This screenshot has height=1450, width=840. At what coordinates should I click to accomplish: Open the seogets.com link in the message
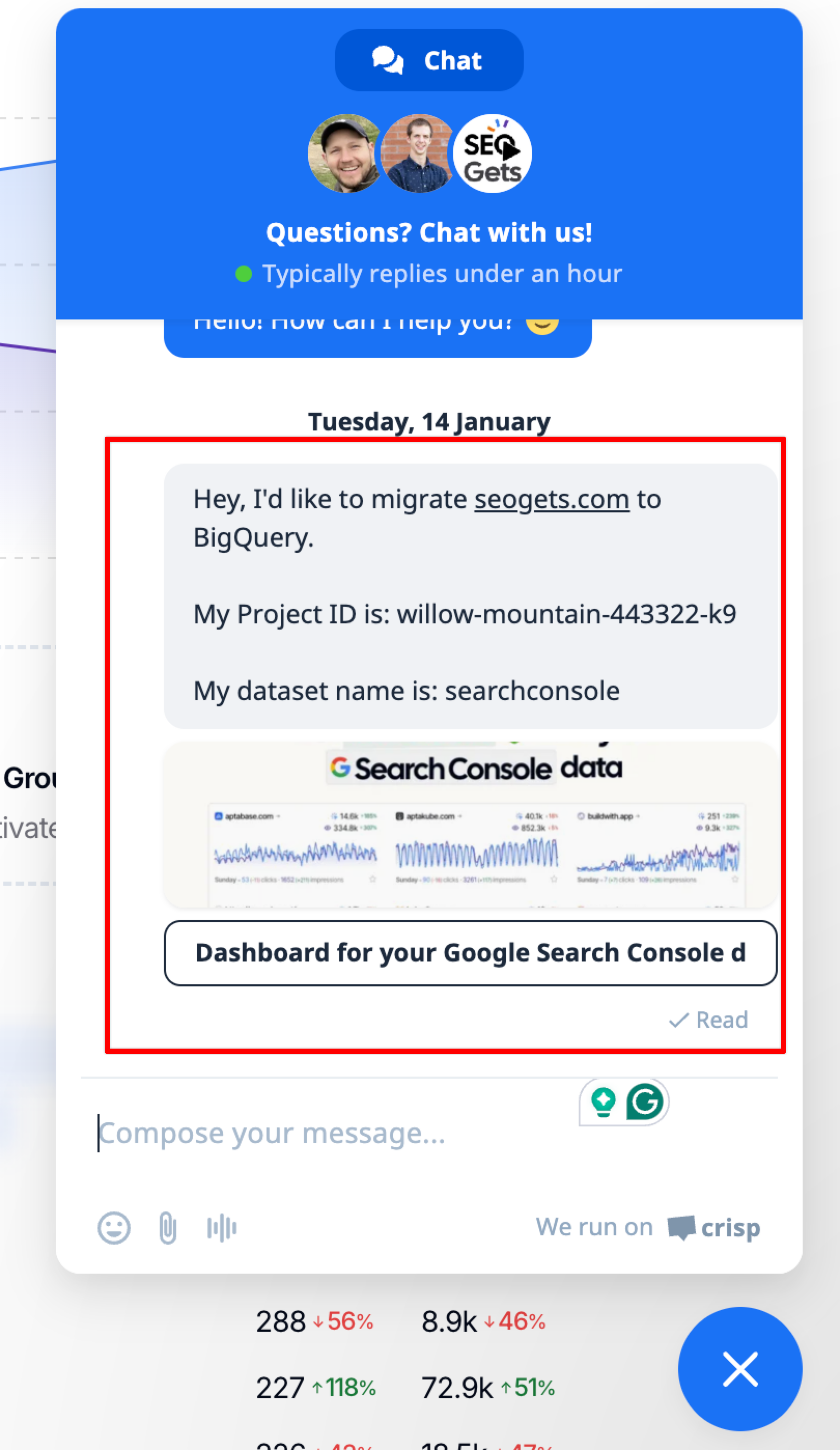coord(551,499)
